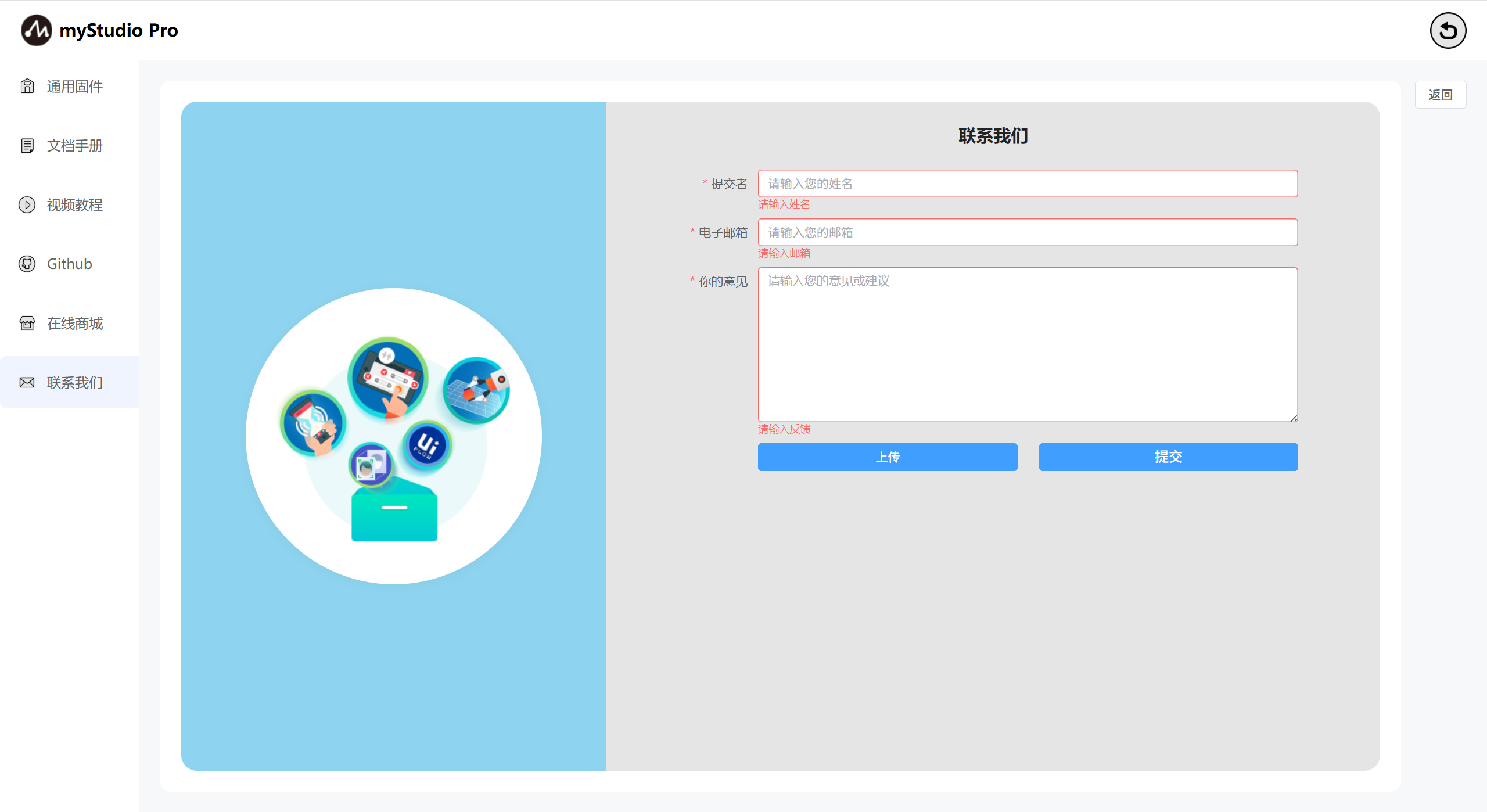Click the 通用固件 firmware icon

[x=27, y=86]
